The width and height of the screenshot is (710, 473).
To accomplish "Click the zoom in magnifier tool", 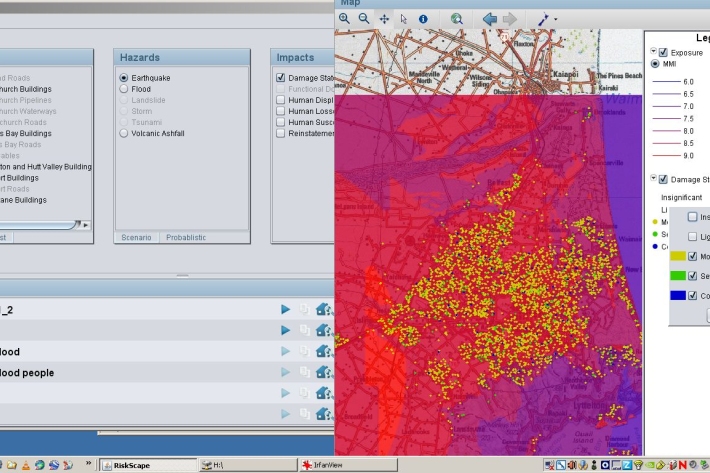I will 345,18.
